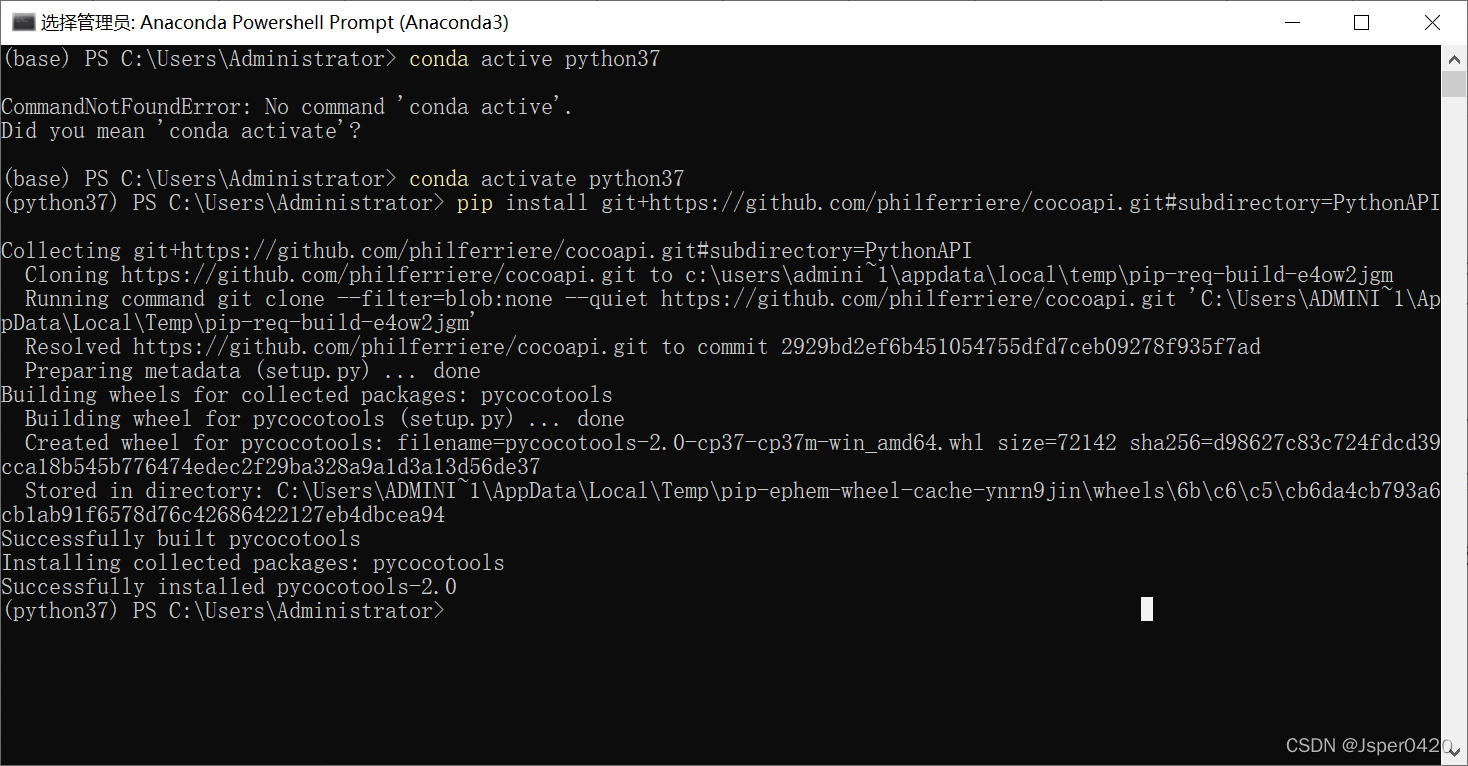This screenshot has height=766, width=1468.
Task: Click the 'pip install' command line
Action: point(946,203)
